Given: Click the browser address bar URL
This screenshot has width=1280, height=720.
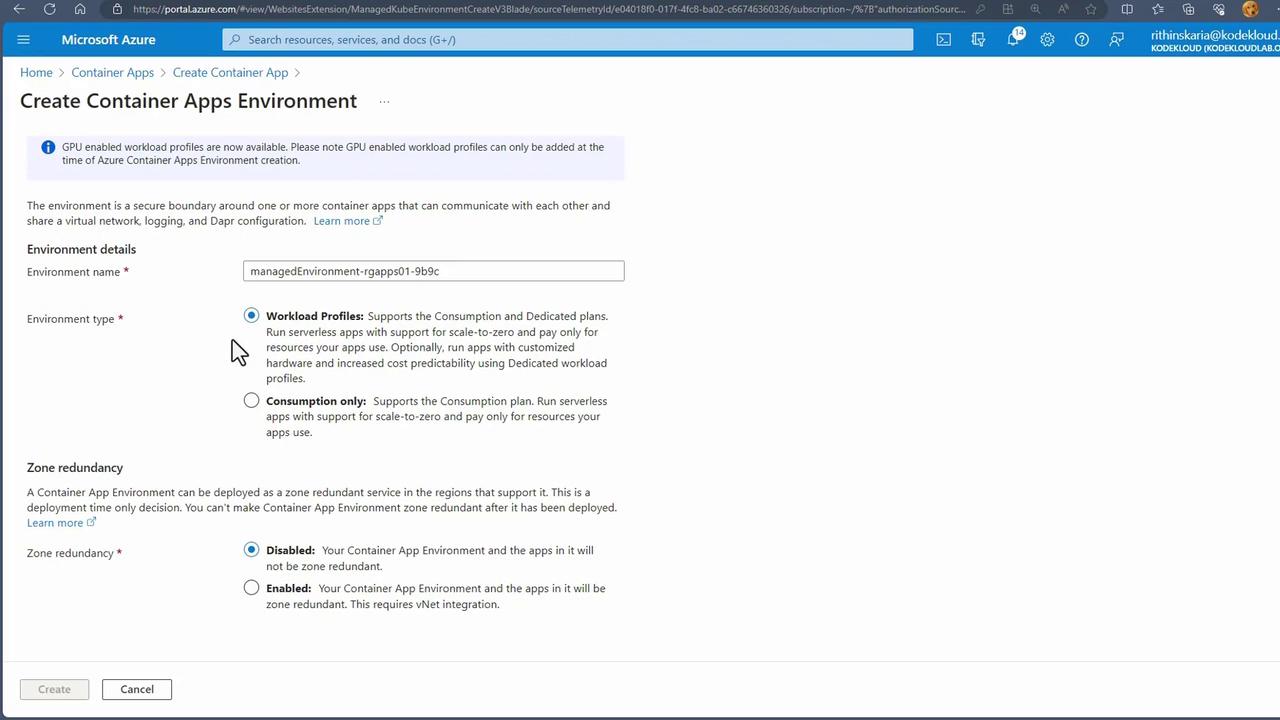Looking at the screenshot, I should (x=549, y=9).
